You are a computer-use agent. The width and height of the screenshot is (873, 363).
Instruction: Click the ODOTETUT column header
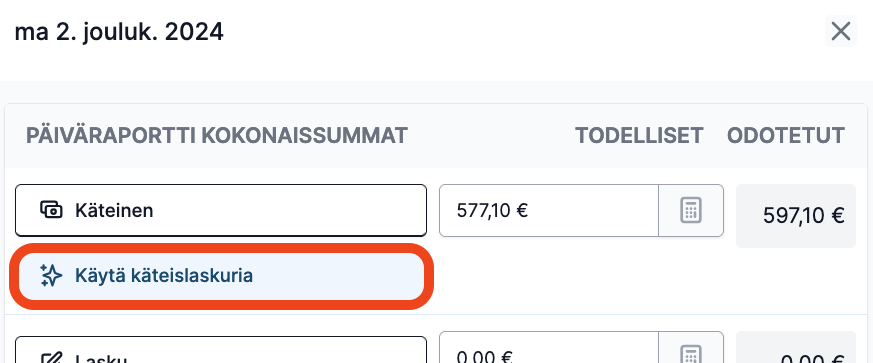[x=786, y=136]
